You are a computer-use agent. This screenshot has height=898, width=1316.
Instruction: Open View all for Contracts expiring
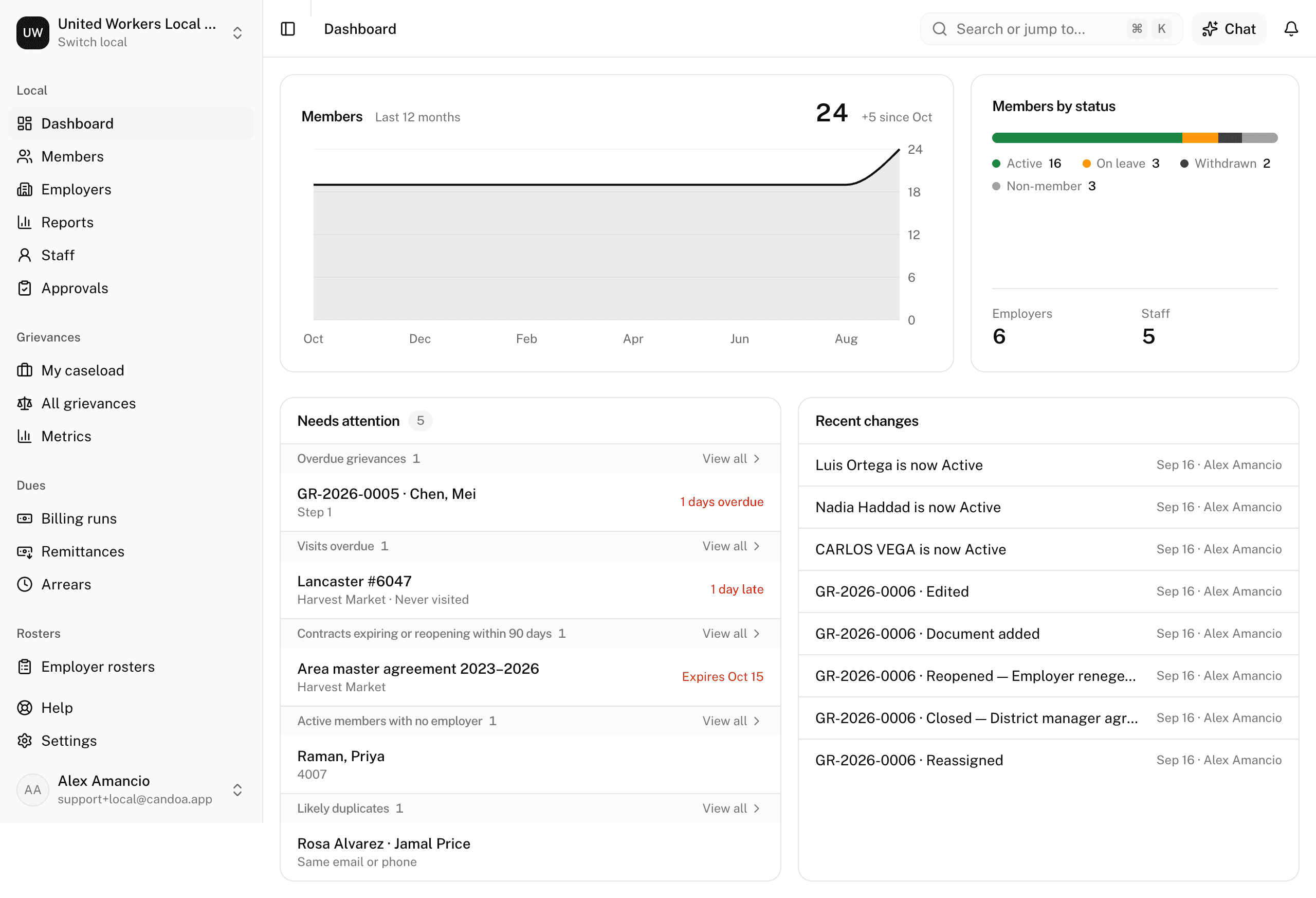pyautogui.click(x=730, y=633)
